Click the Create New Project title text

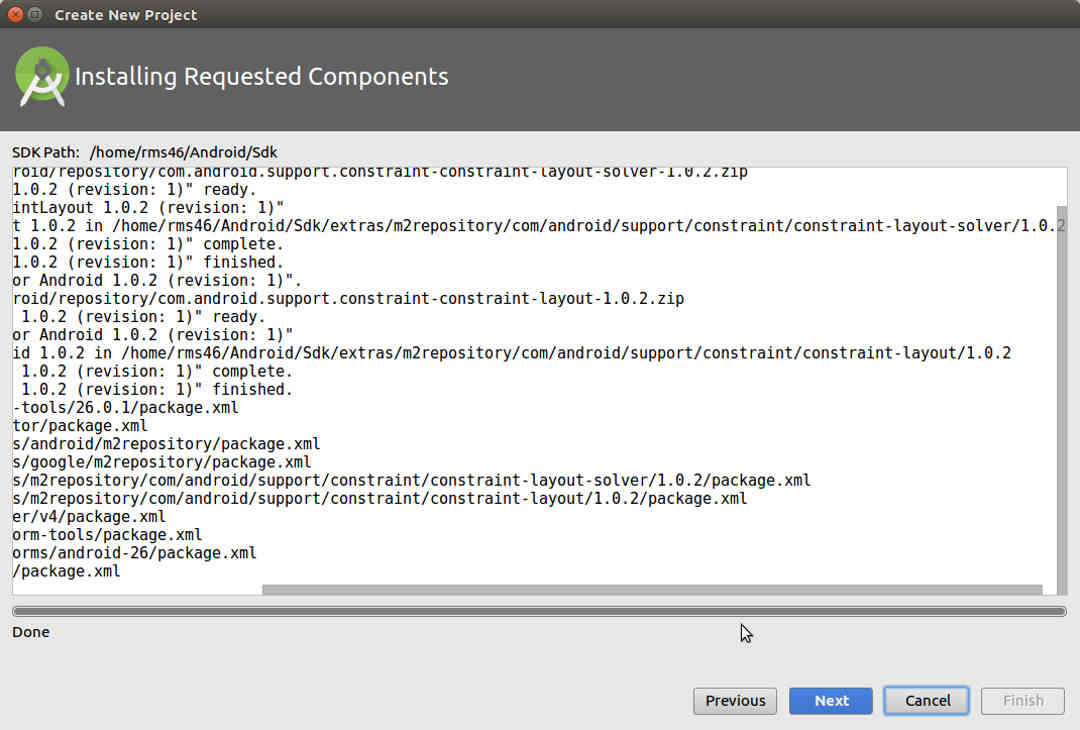tap(126, 14)
